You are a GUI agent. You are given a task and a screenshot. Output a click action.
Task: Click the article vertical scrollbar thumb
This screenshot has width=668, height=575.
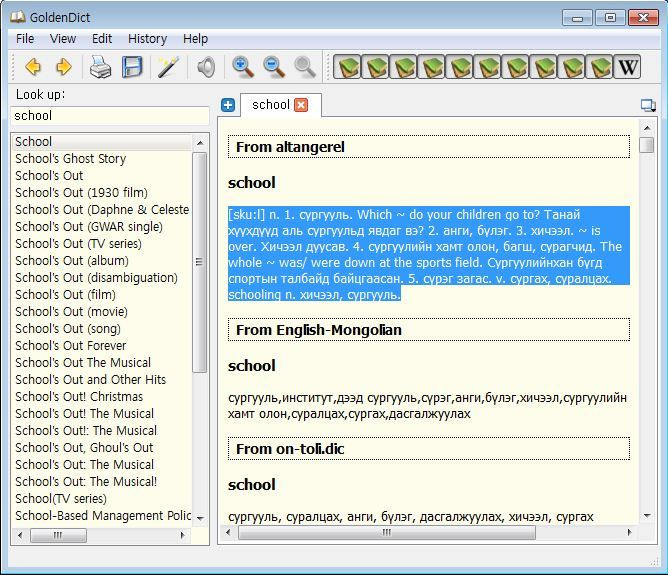[x=647, y=144]
